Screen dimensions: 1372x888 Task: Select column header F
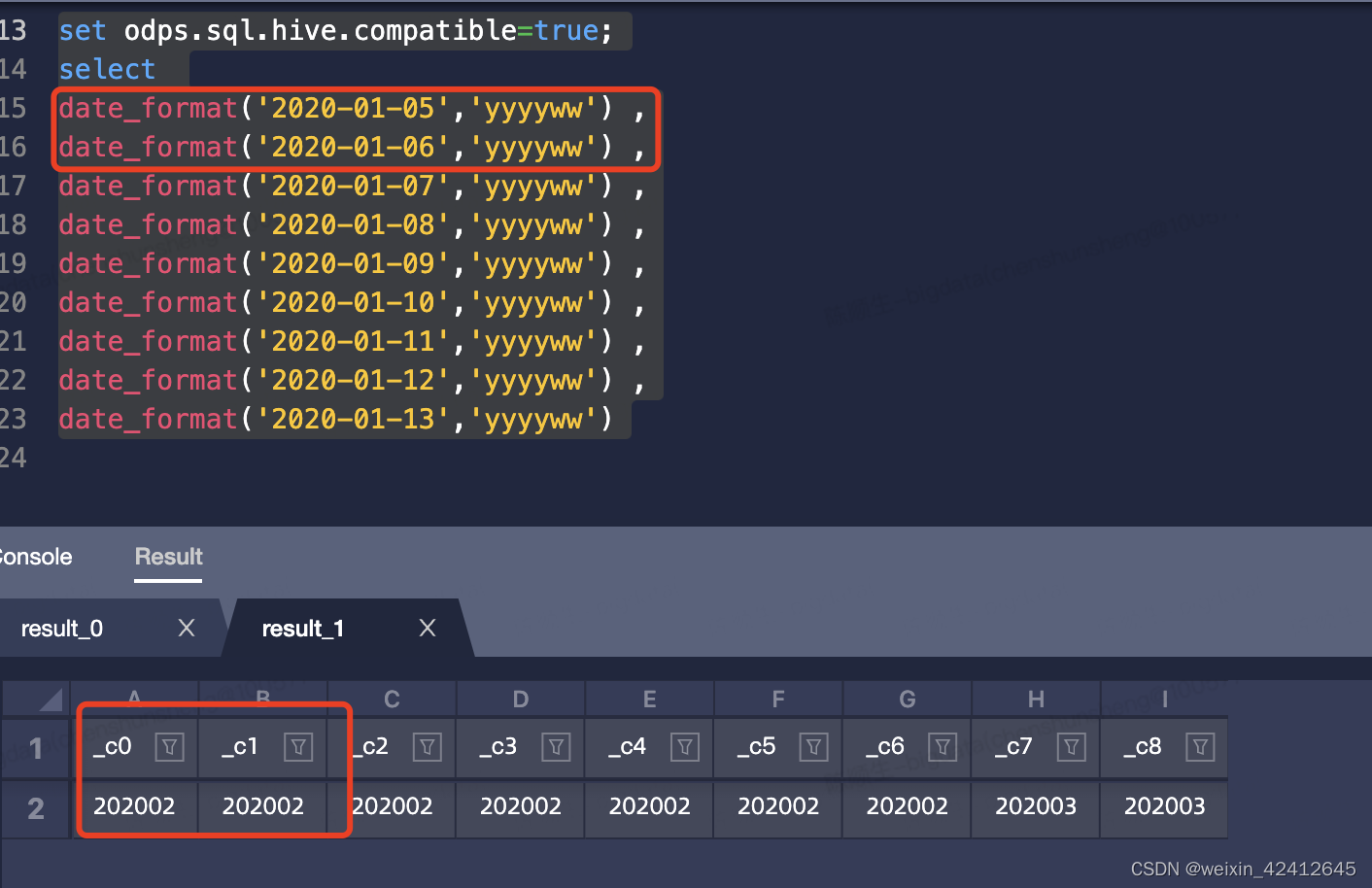(x=778, y=700)
